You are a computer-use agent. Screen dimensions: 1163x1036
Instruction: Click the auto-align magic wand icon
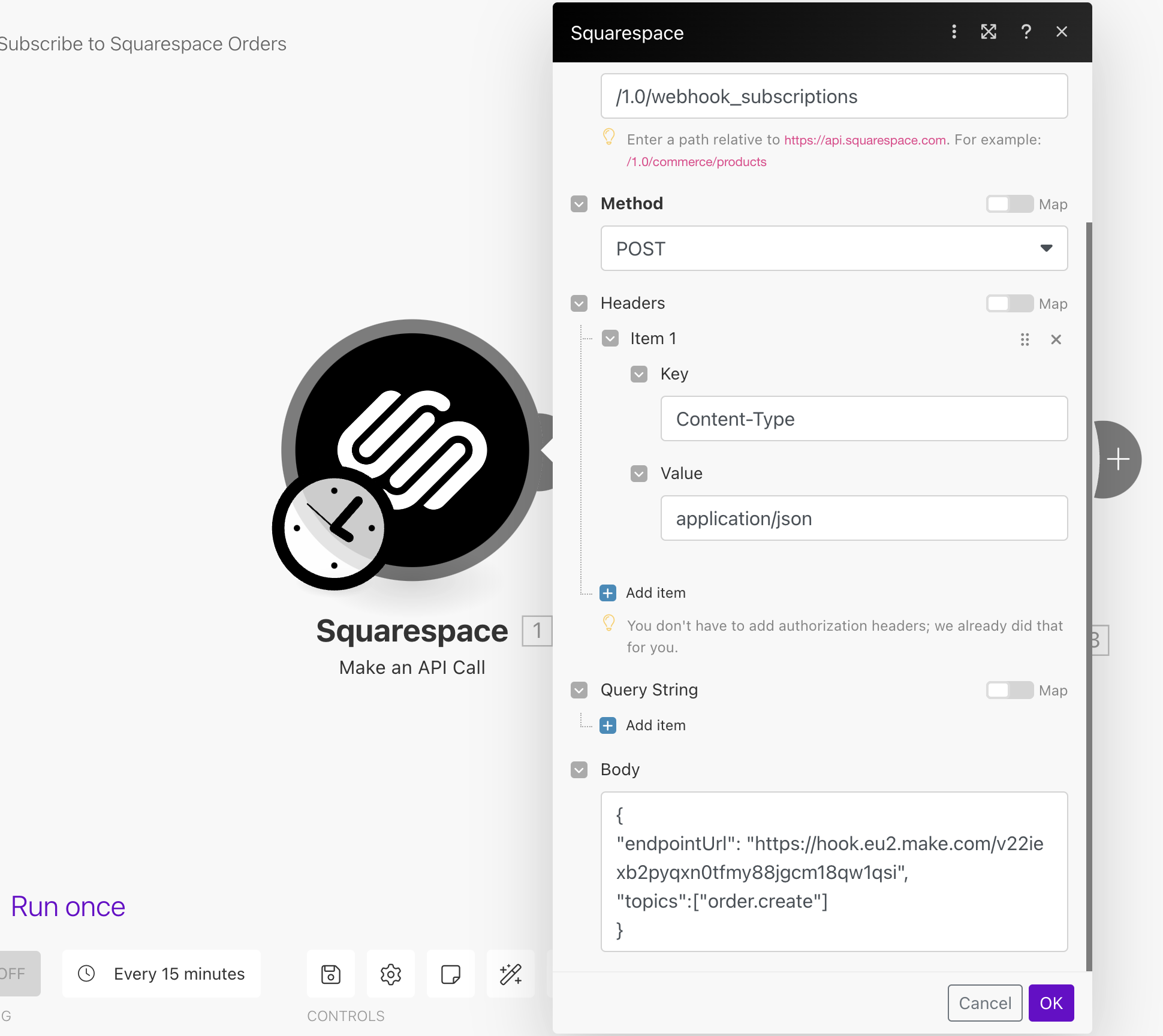511,974
